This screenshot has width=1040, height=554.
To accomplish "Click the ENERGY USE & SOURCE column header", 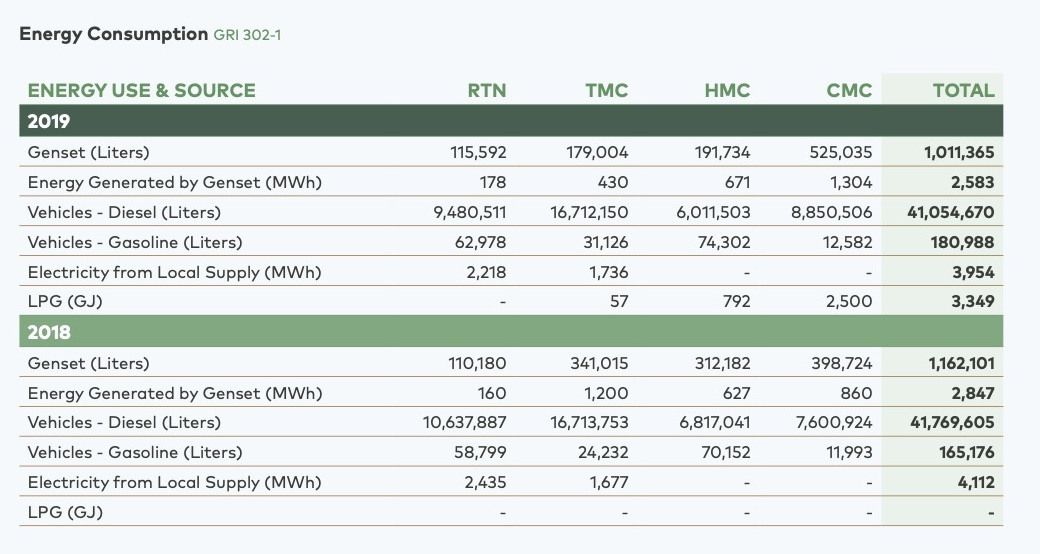I will pos(141,90).
